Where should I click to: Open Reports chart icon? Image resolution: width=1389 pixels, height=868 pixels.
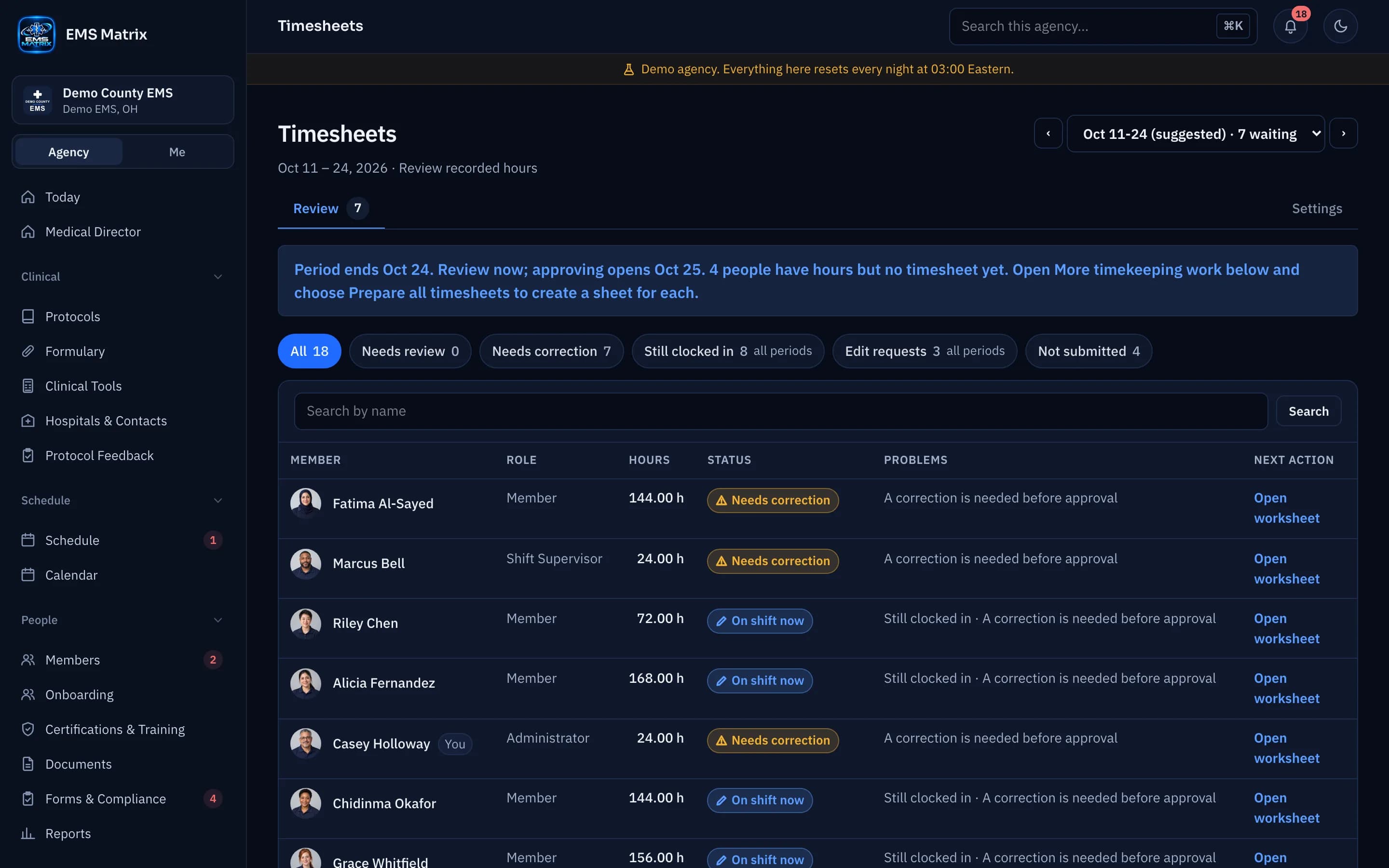click(x=28, y=834)
